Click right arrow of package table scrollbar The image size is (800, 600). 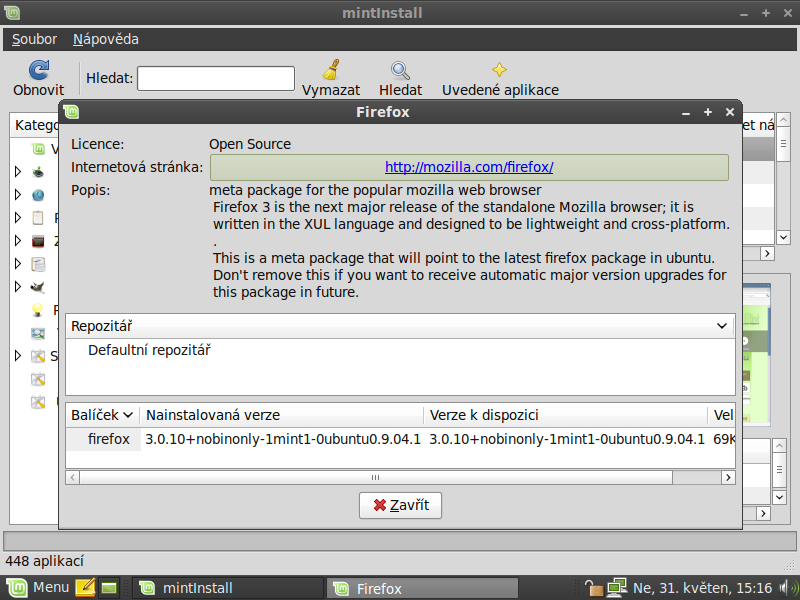click(728, 478)
